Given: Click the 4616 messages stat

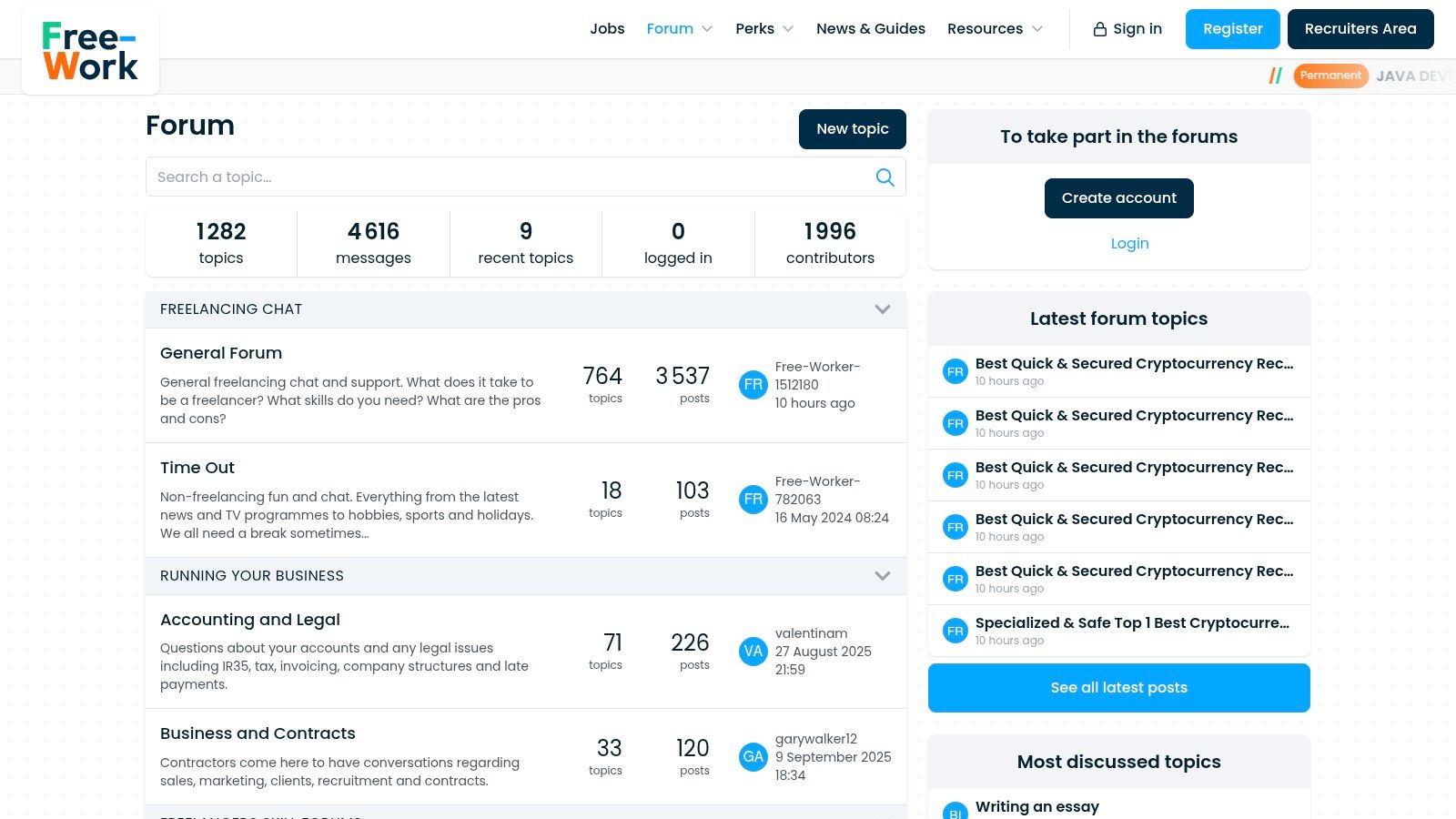Looking at the screenshot, I should pyautogui.click(x=373, y=244).
